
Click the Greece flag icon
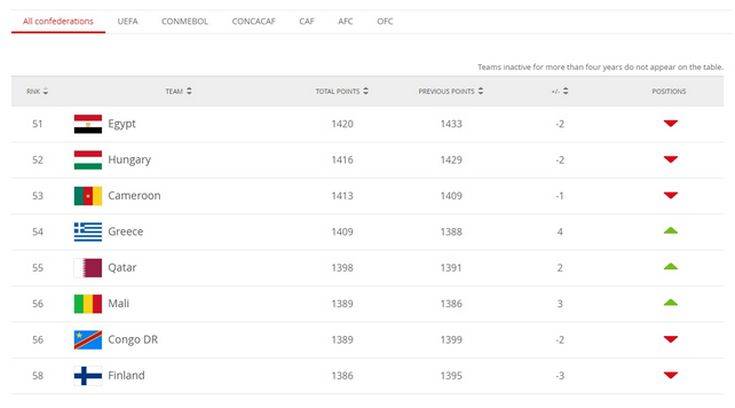point(88,232)
